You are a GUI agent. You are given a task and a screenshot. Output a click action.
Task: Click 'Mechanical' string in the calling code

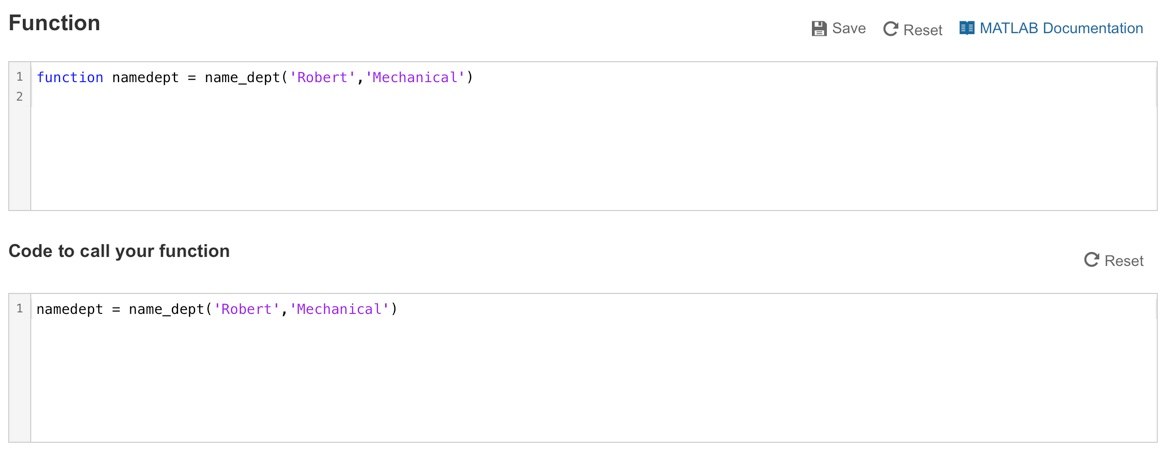tap(339, 309)
